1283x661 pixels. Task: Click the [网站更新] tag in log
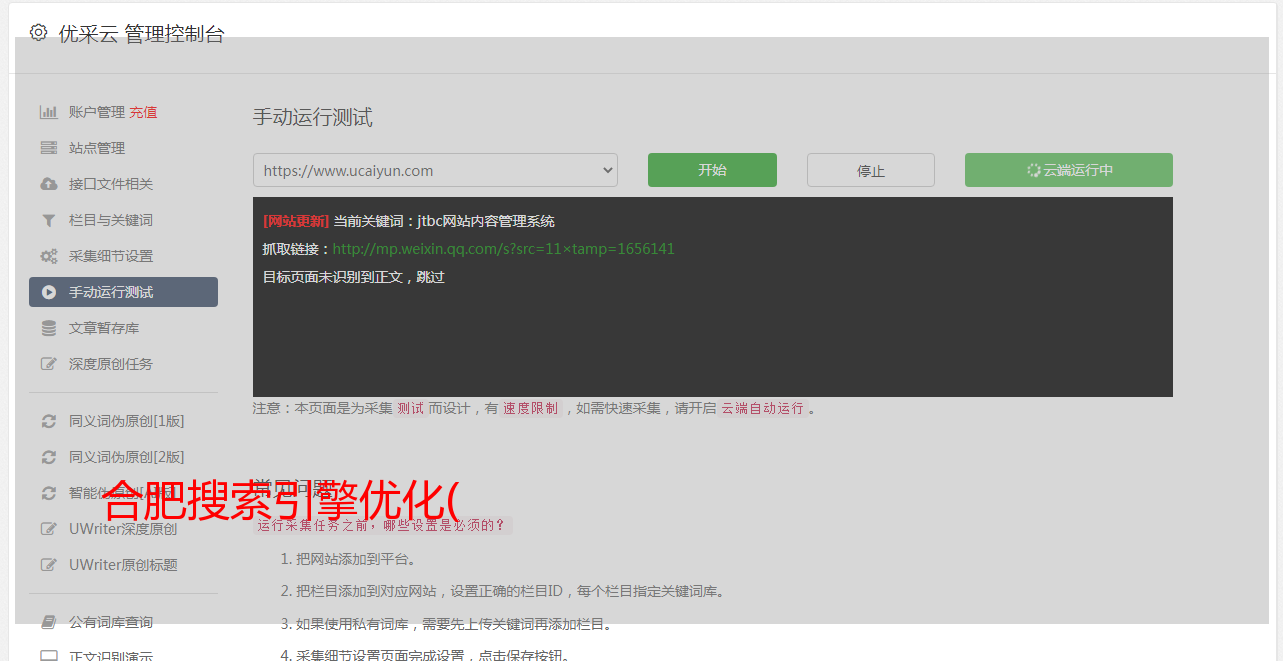pyautogui.click(x=295, y=221)
